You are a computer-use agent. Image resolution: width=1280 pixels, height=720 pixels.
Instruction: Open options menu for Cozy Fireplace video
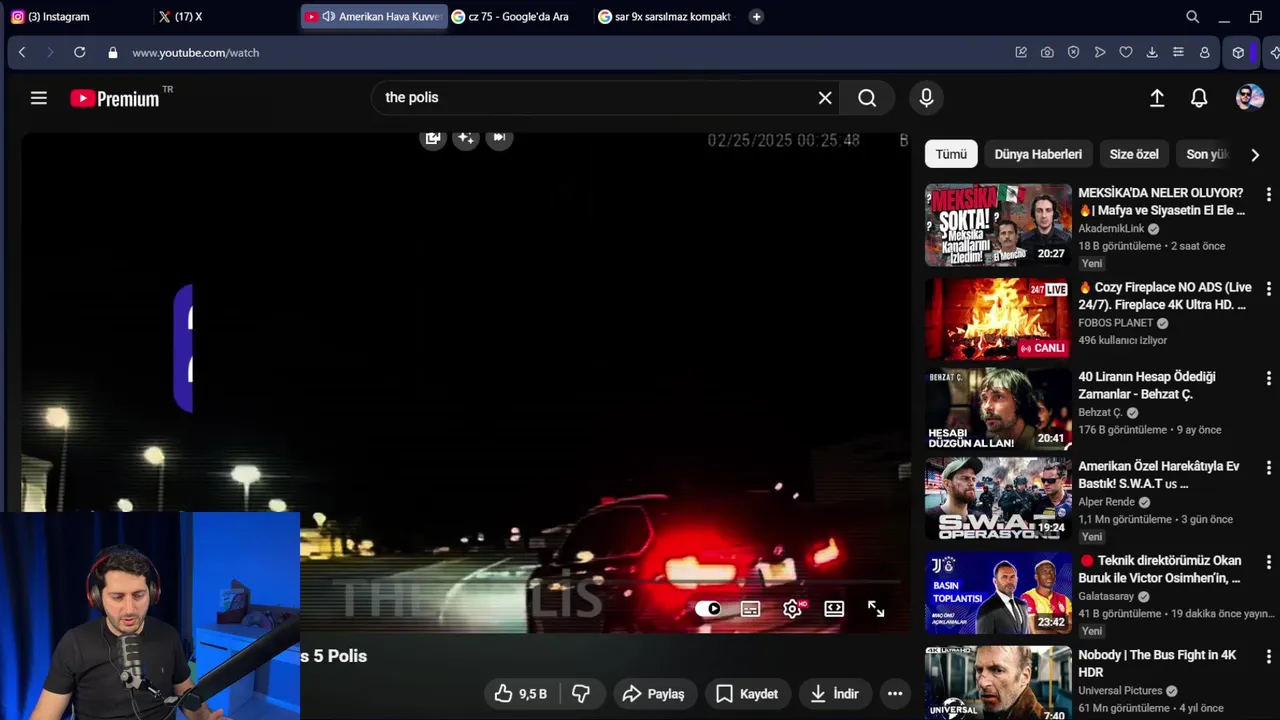(1268, 288)
